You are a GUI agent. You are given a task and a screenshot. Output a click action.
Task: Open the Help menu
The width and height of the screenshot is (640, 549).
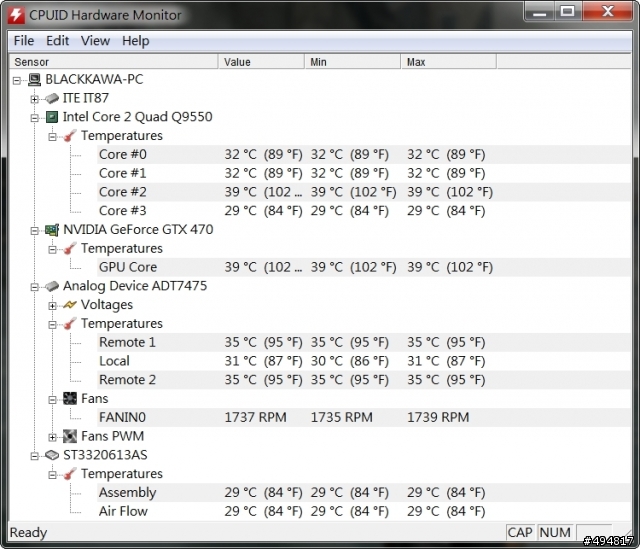click(136, 41)
